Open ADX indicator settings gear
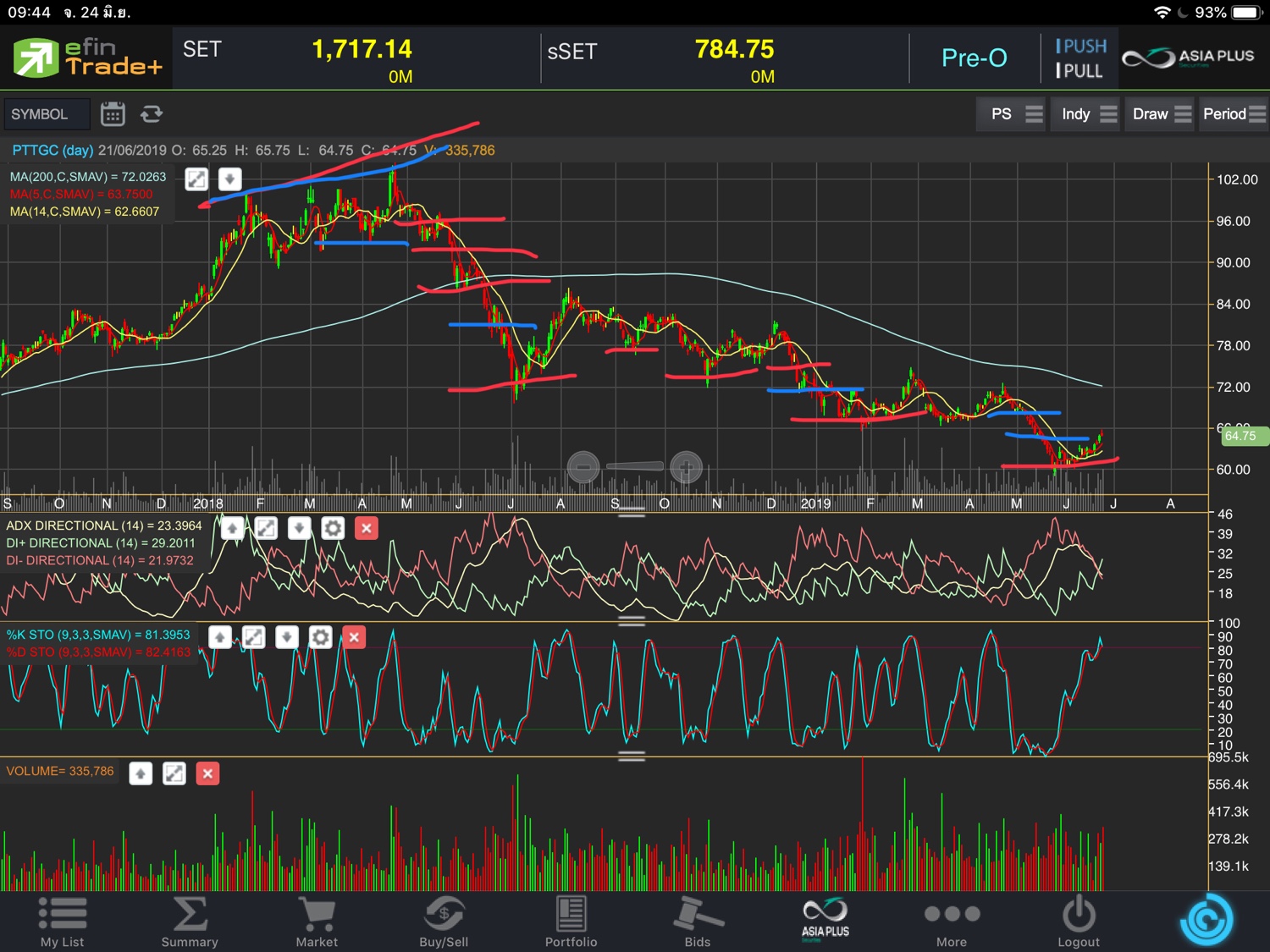The height and width of the screenshot is (952, 1270). [333, 529]
